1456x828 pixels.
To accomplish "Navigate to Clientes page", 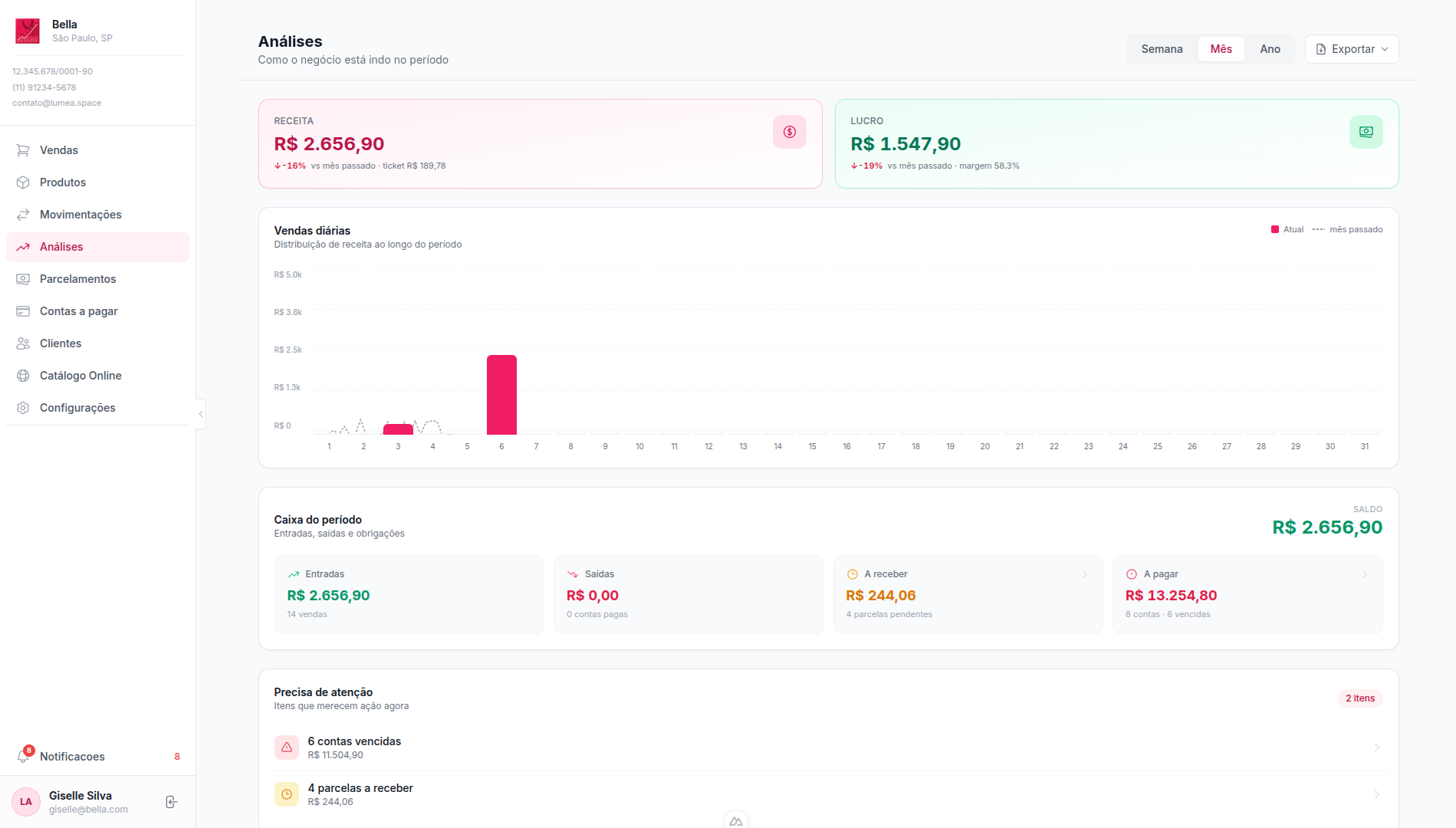I will [97, 343].
